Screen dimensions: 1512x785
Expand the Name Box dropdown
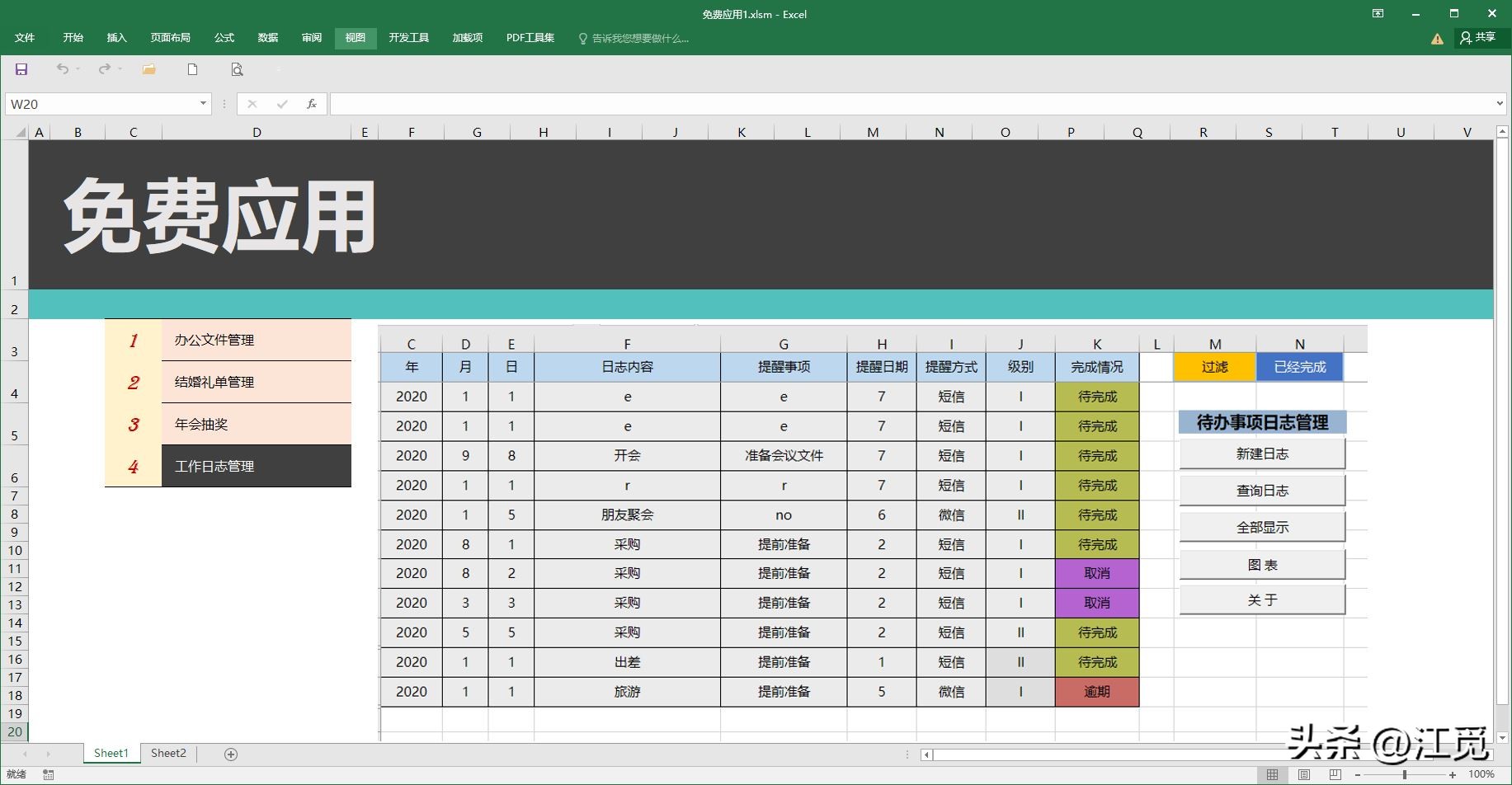point(203,104)
